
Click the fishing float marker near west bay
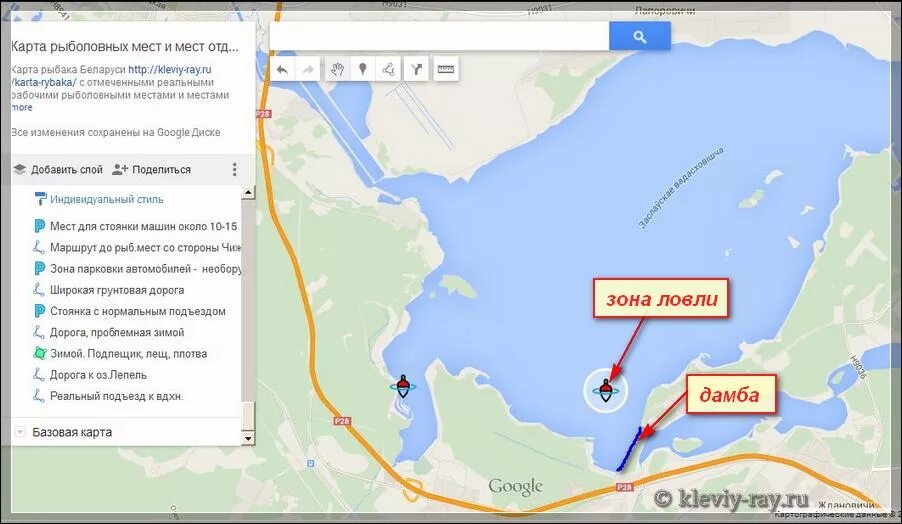(x=403, y=386)
